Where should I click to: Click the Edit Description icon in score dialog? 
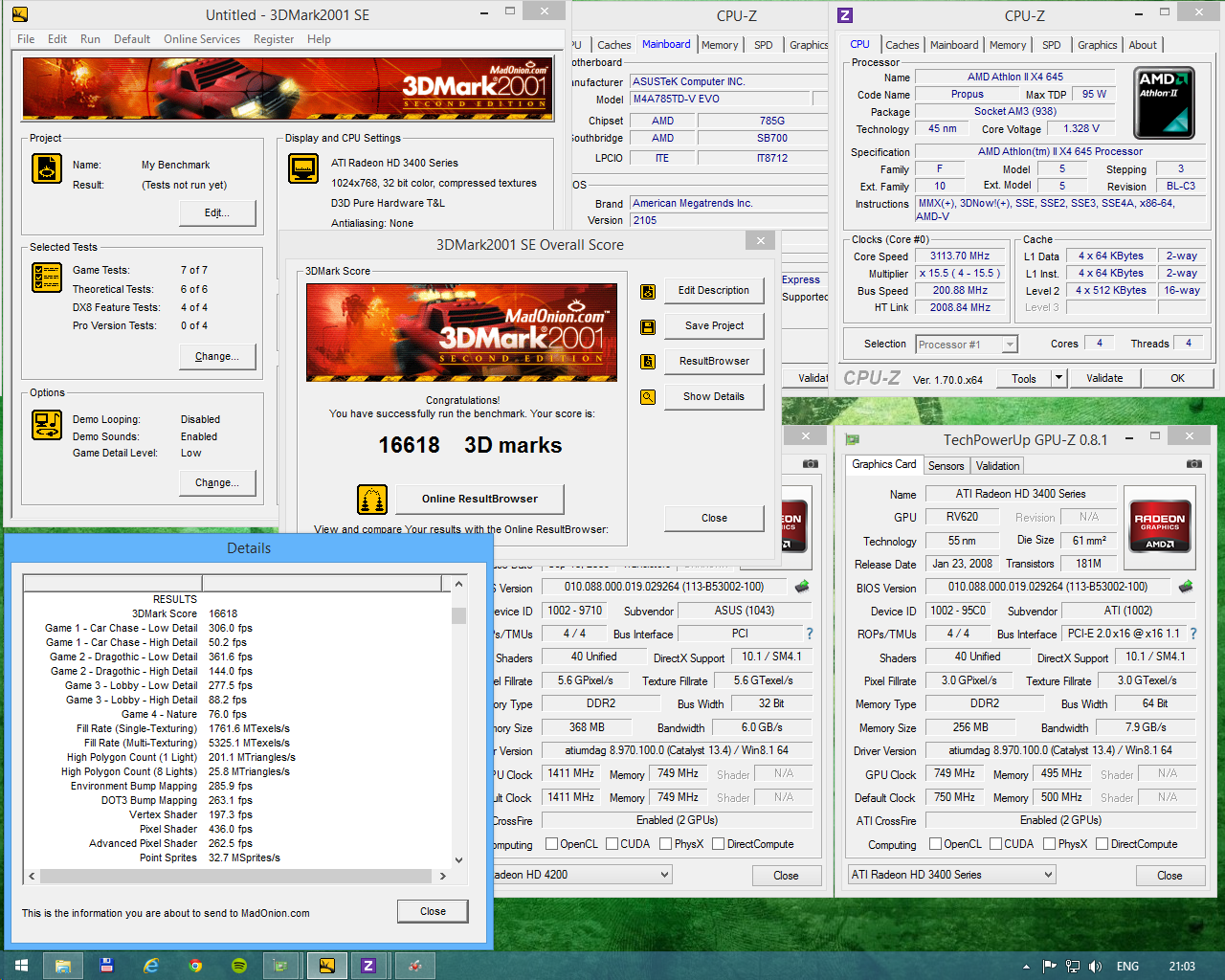pos(648,291)
